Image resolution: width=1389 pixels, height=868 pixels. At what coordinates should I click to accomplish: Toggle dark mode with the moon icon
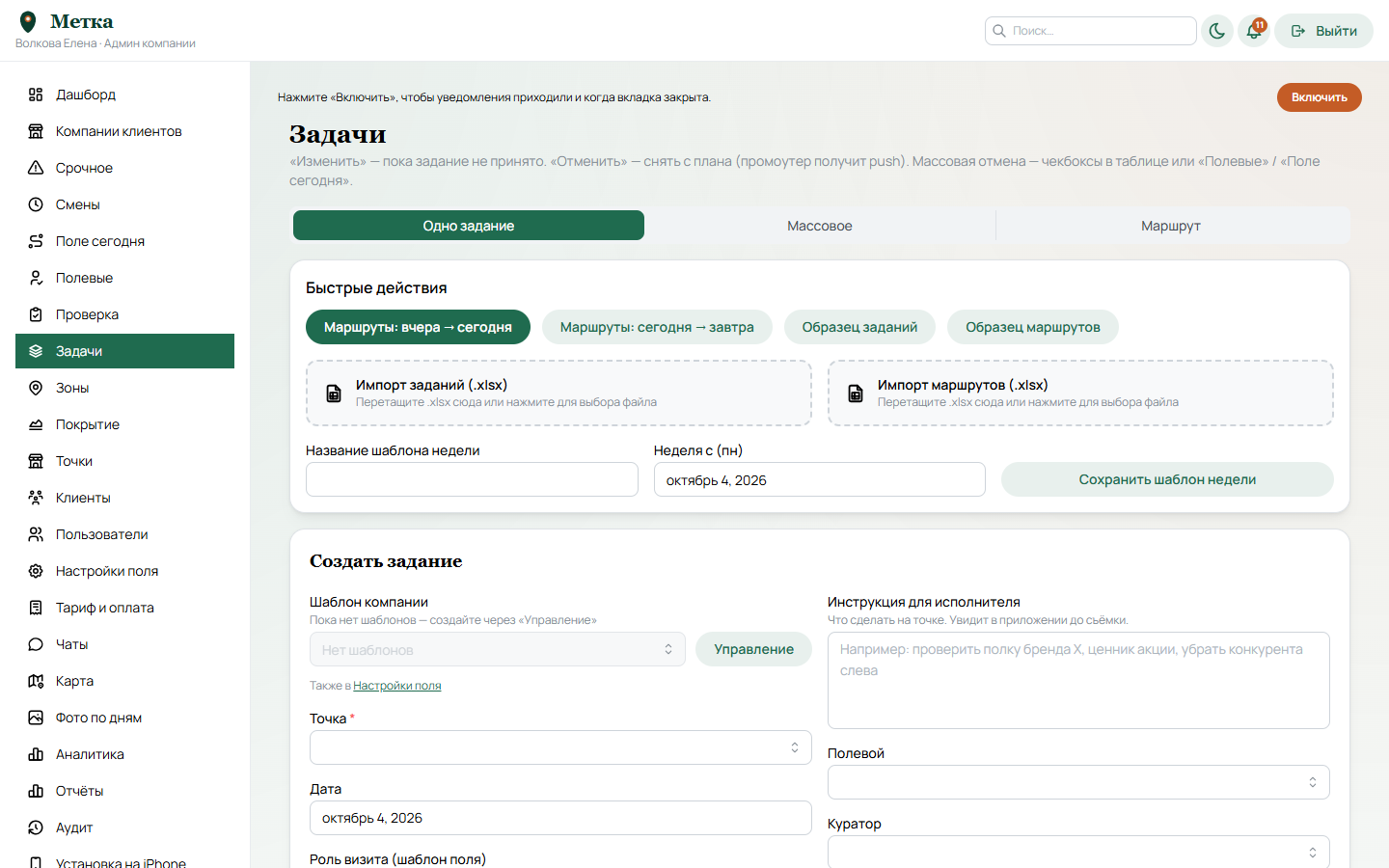coord(1217,31)
